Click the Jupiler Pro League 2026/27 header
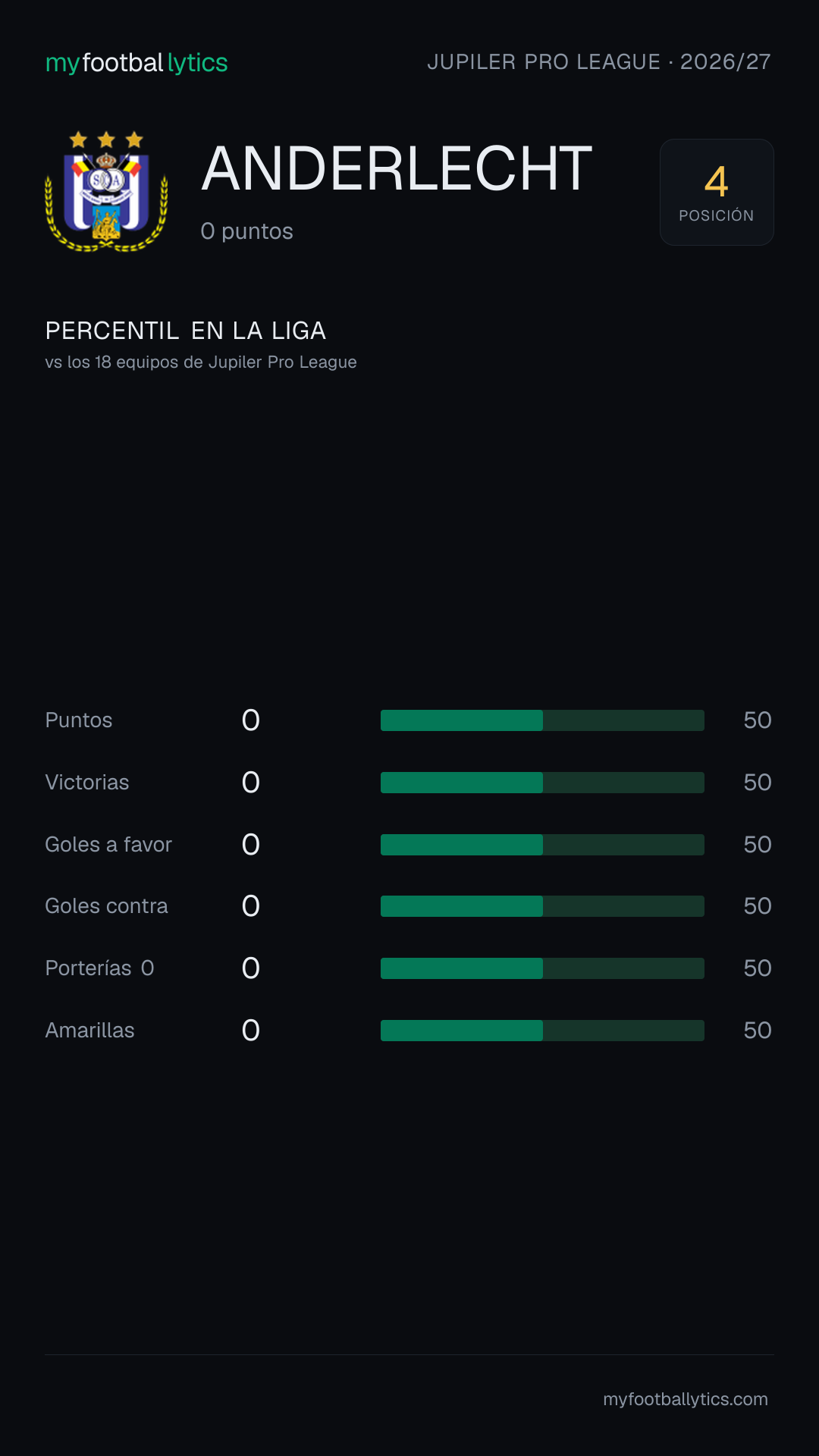The height and width of the screenshot is (1456, 819). (599, 62)
